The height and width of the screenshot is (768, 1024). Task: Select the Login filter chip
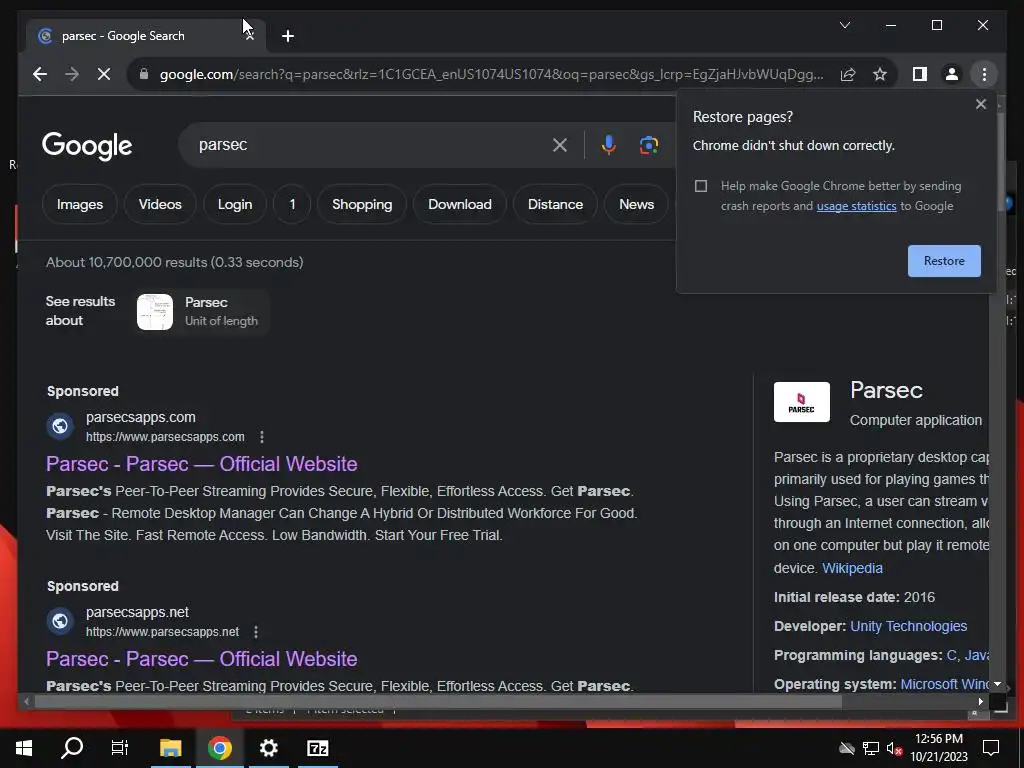(235, 204)
